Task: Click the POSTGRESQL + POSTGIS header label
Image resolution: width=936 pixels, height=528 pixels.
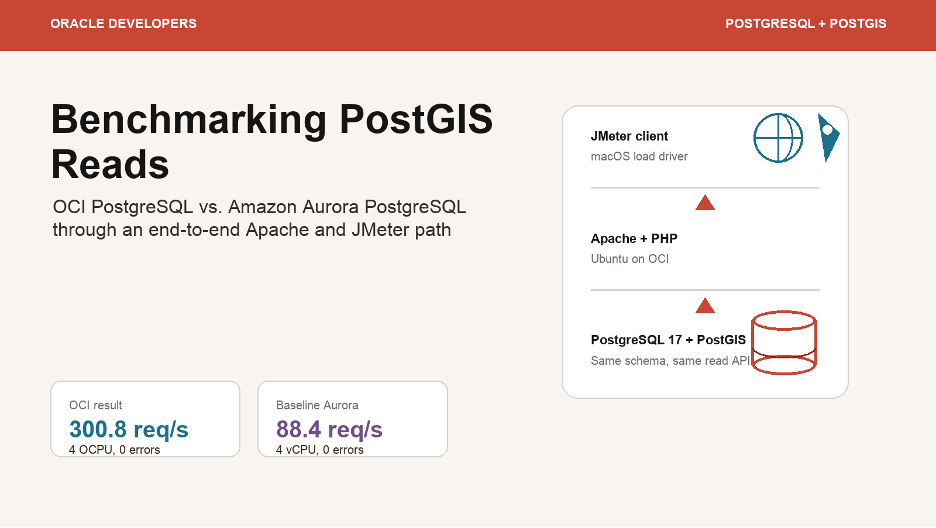Action: point(806,24)
